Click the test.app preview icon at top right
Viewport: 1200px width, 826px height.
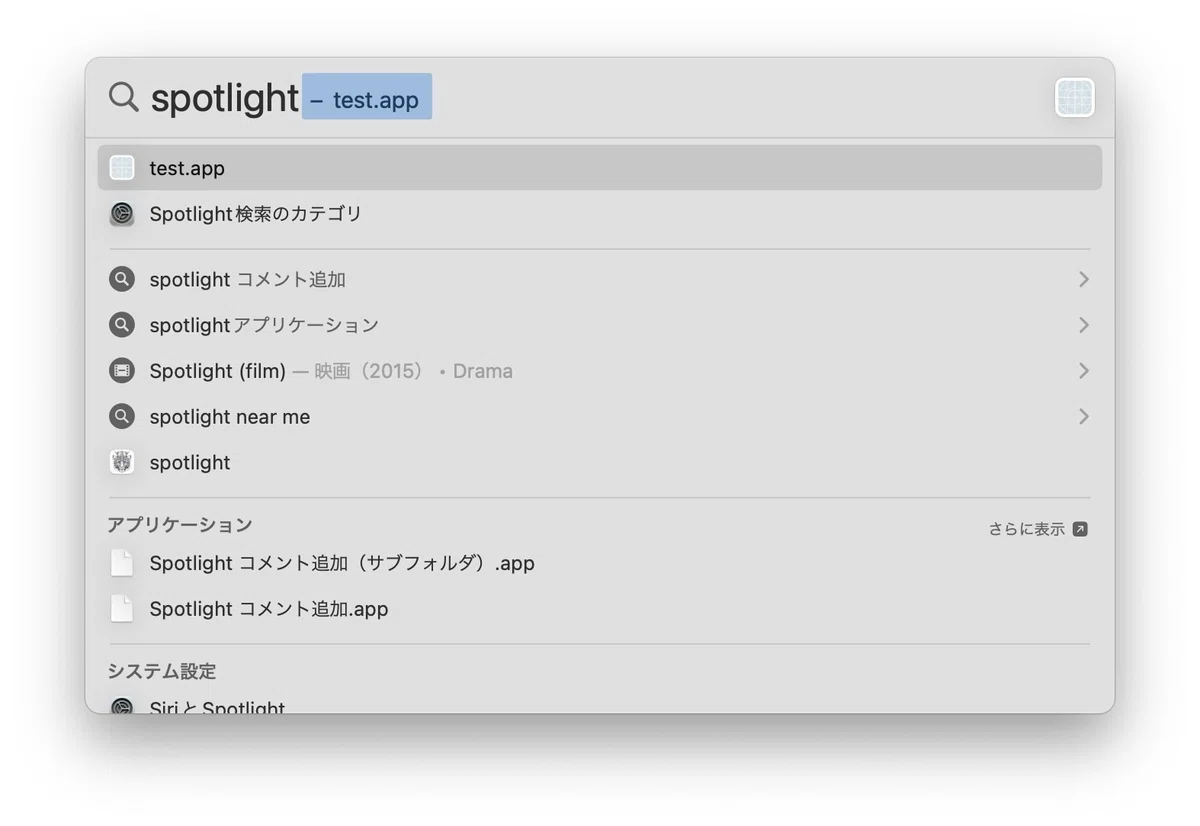point(1075,98)
